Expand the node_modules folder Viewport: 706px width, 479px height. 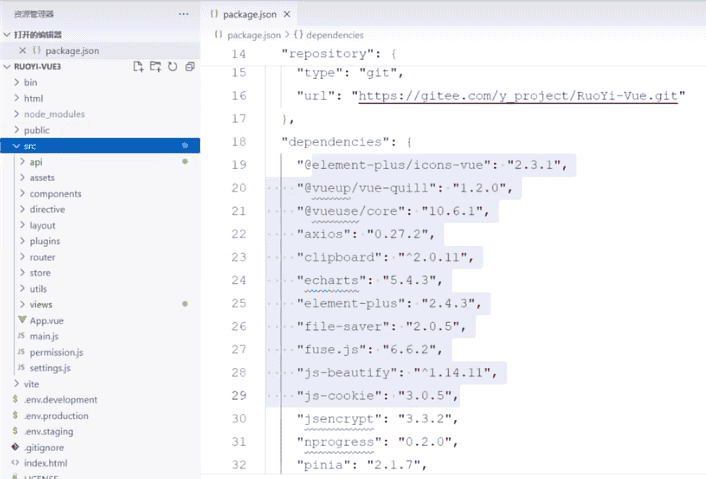click(14, 114)
